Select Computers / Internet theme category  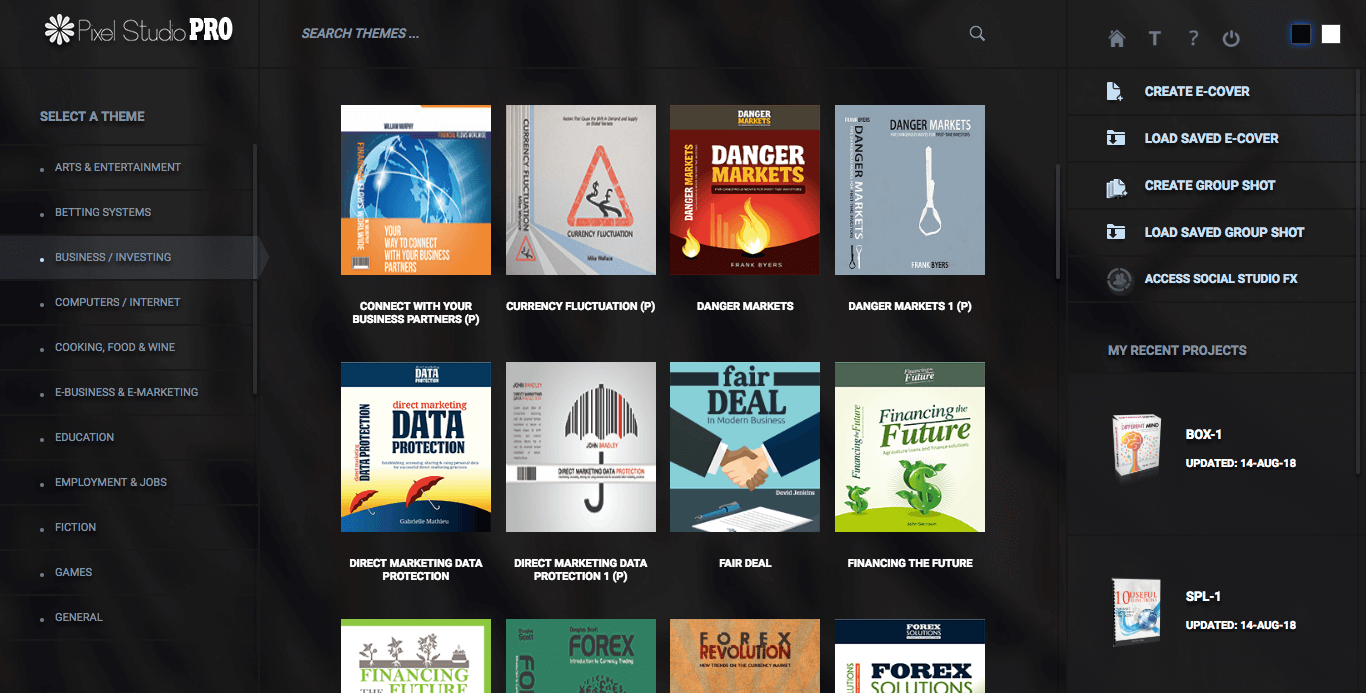click(118, 302)
